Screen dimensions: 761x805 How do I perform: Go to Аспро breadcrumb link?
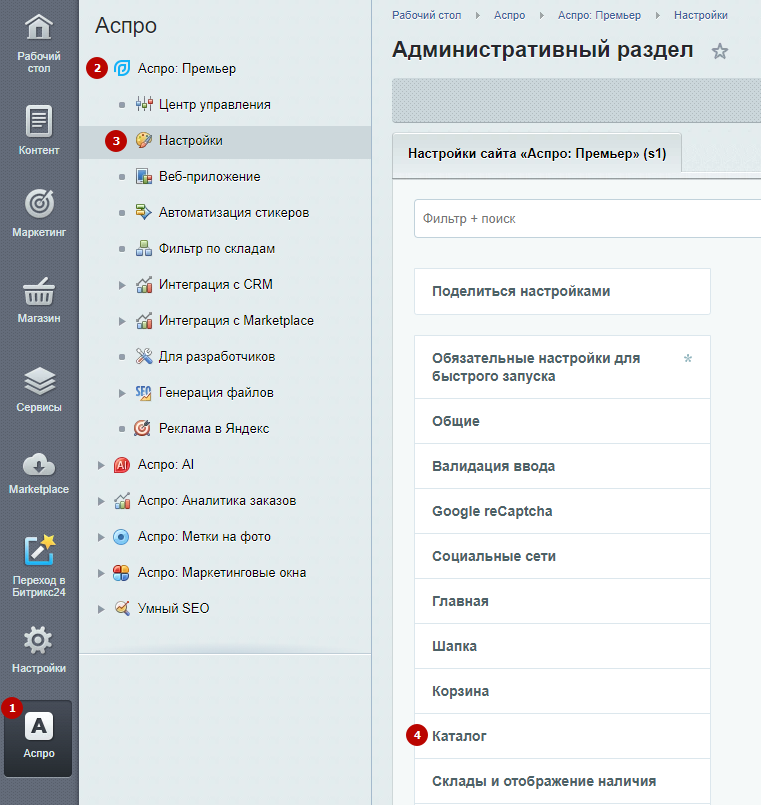point(509,15)
